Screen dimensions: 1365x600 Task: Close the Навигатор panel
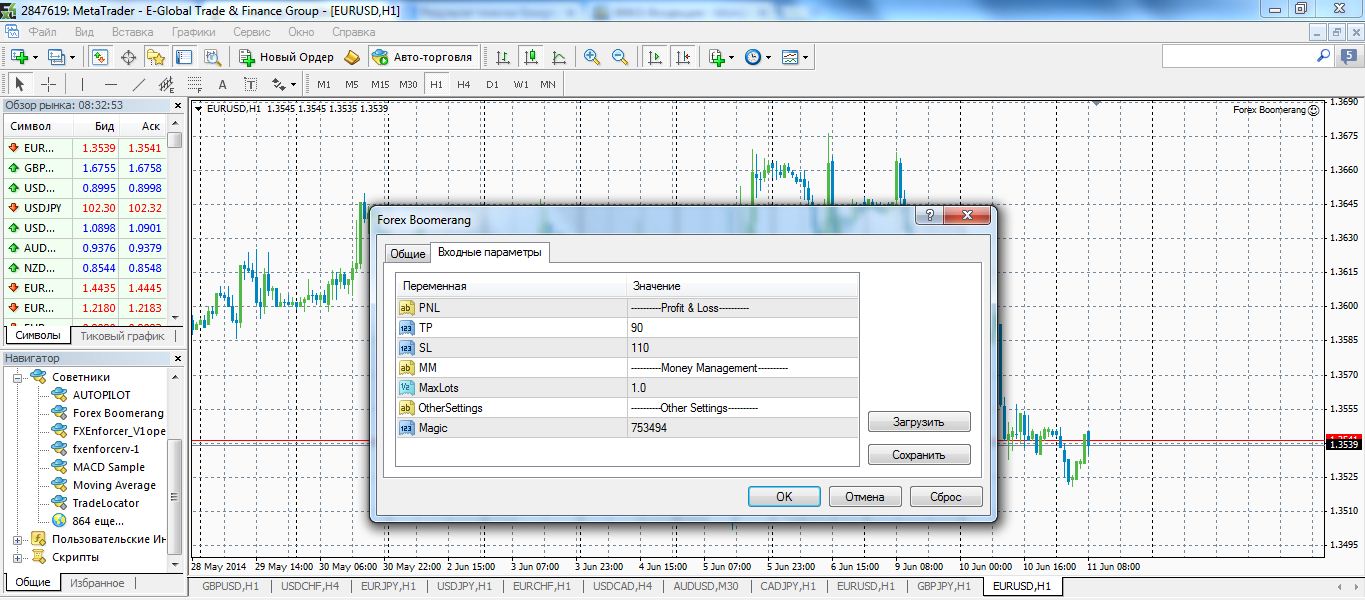tap(178, 358)
